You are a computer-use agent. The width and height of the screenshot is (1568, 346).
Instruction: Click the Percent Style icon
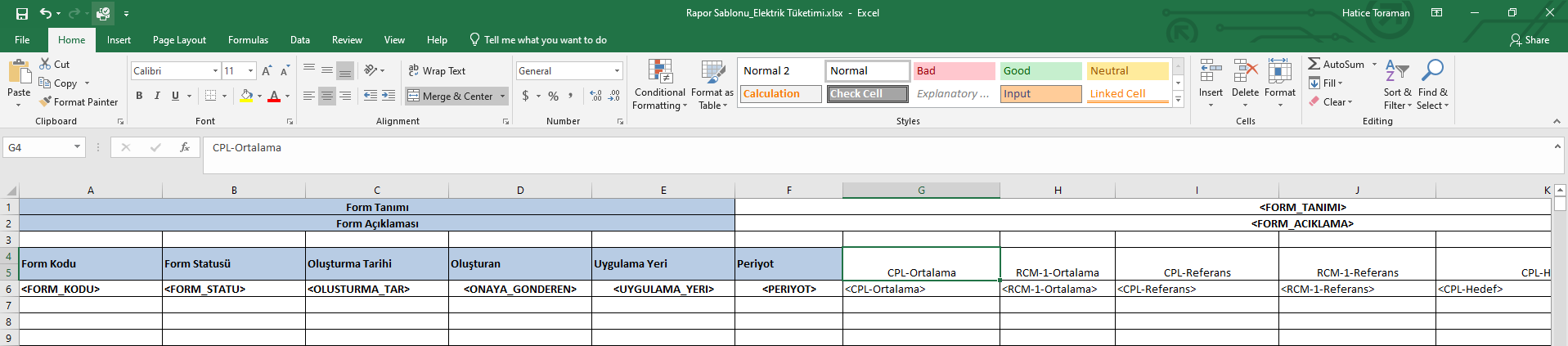(x=554, y=97)
